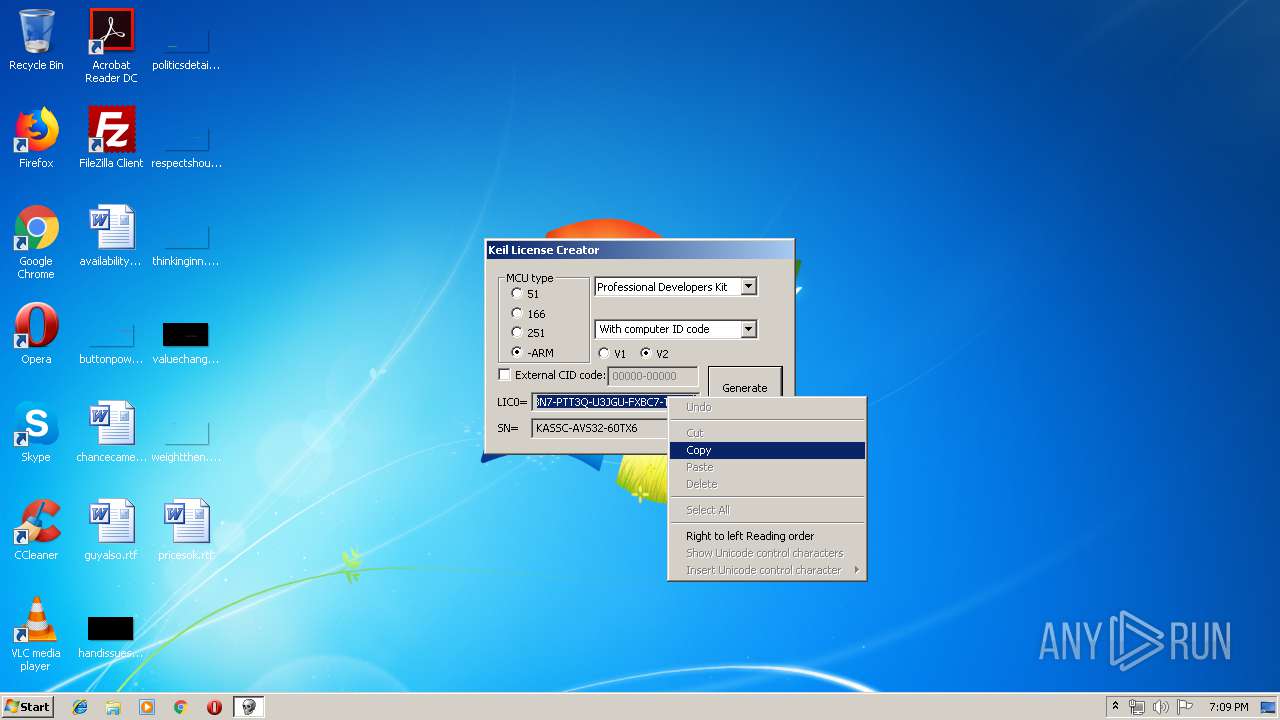Open the Firefox desktop shortcut
Image resolution: width=1280 pixels, height=720 pixels.
36,138
